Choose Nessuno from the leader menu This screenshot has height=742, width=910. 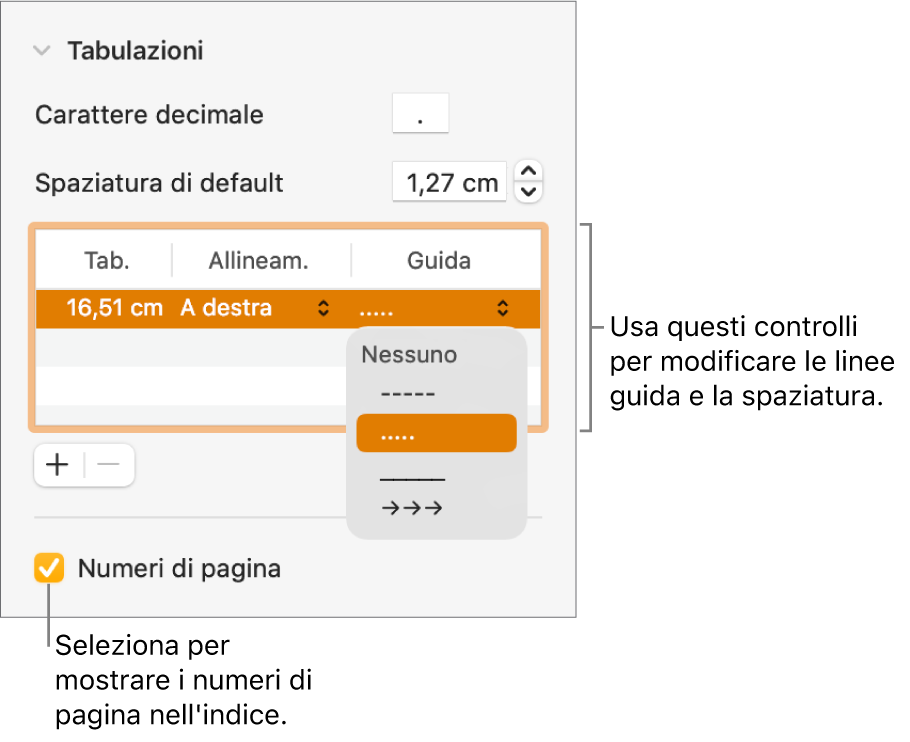409,354
